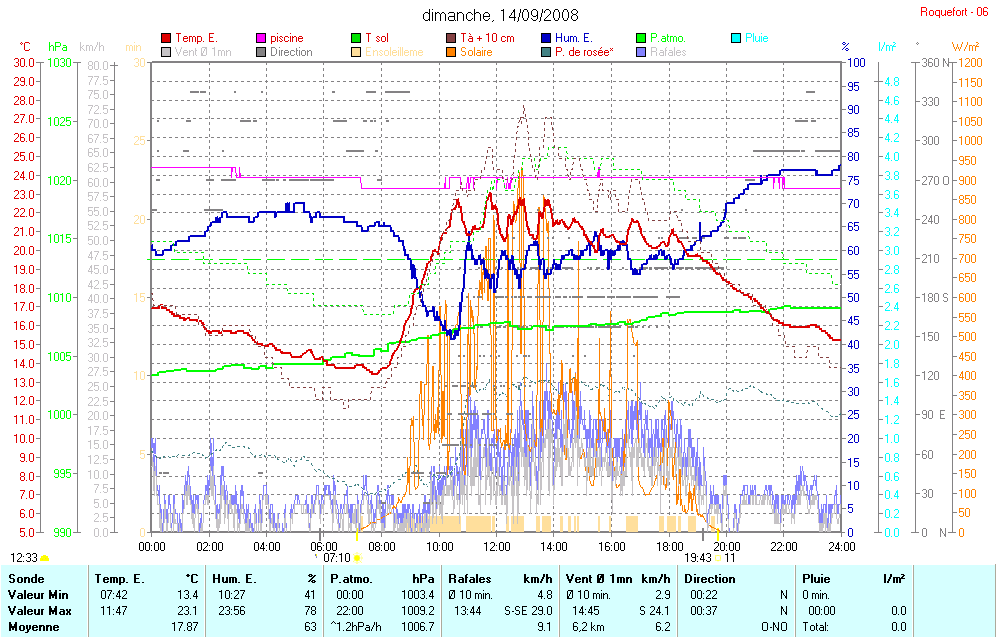Click the 04:00 time axis label
Image resolution: width=996 pixels, height=637 pixels.
267,547
